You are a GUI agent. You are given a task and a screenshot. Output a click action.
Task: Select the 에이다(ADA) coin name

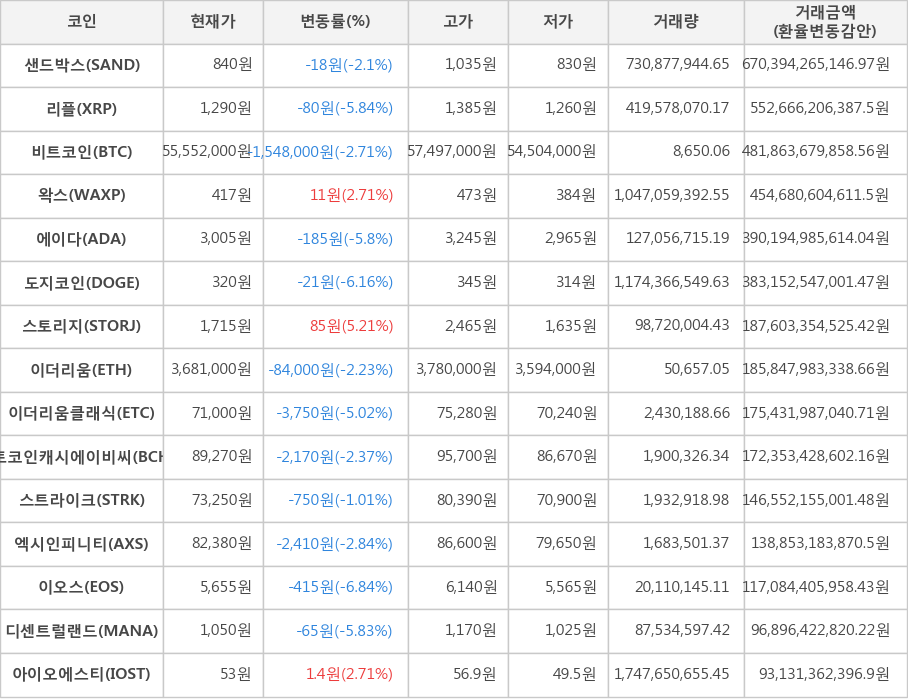point(82,239)
